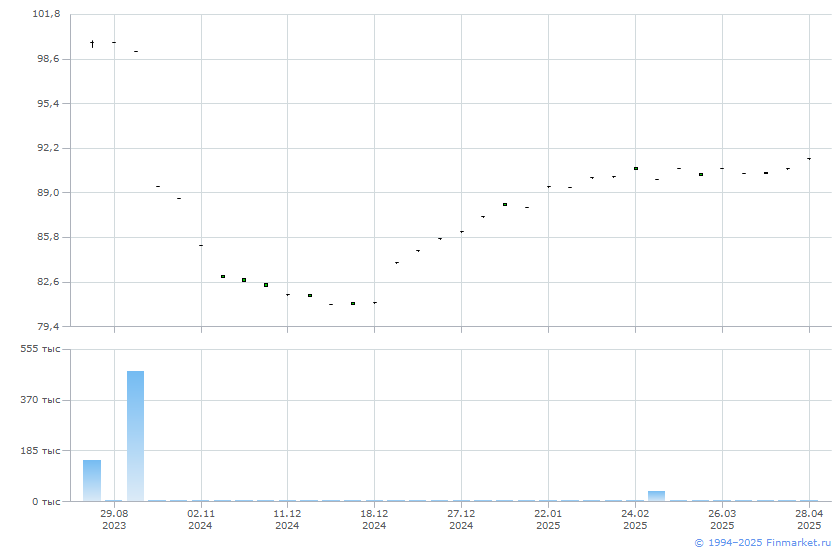The width and height of the screenshot is (840, 550).
Task: Click the '92,2' price axis label
Action: tap(49, 147)
